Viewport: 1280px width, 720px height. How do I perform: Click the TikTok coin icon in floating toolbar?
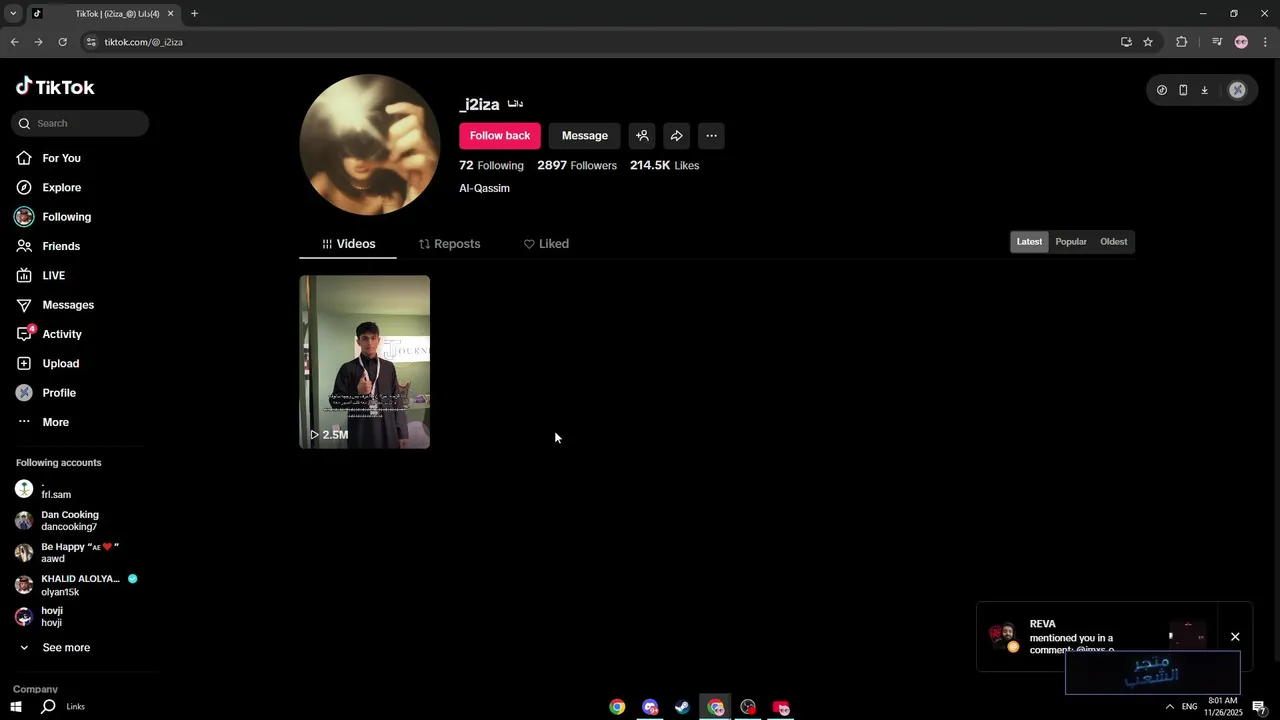(1162, 90)
